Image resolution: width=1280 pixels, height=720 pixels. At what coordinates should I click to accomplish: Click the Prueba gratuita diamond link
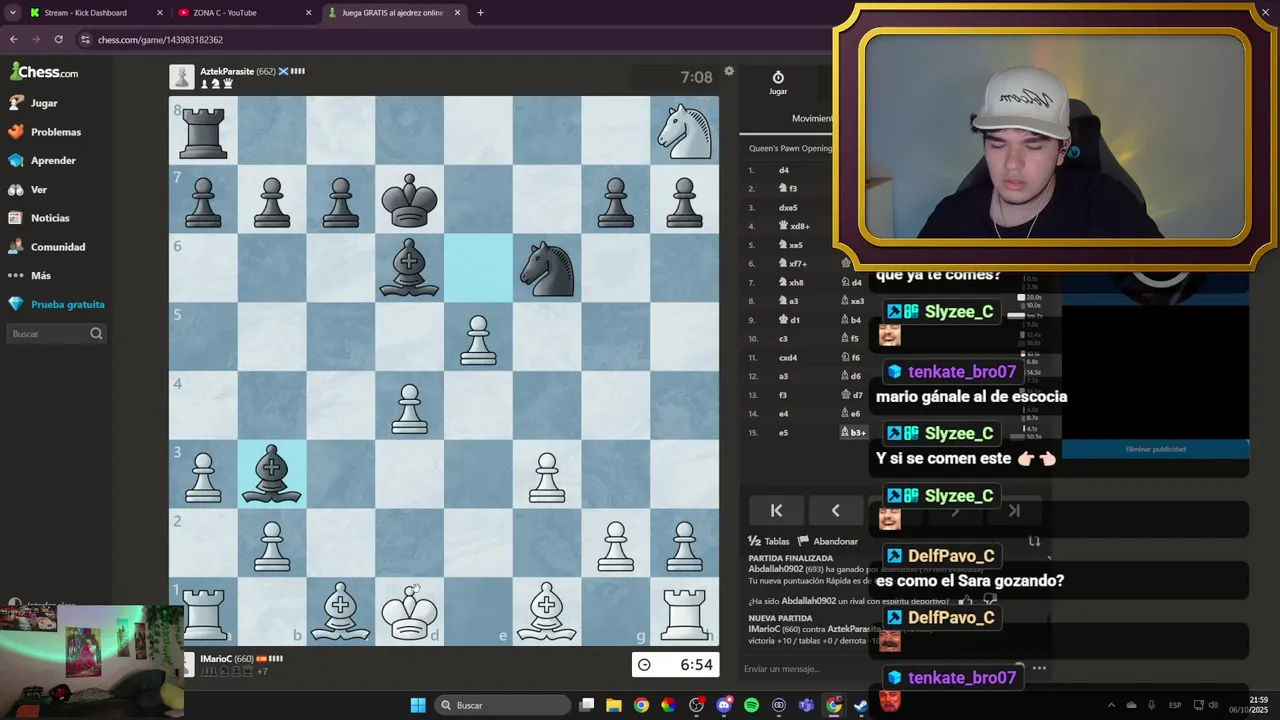point(56,304)
